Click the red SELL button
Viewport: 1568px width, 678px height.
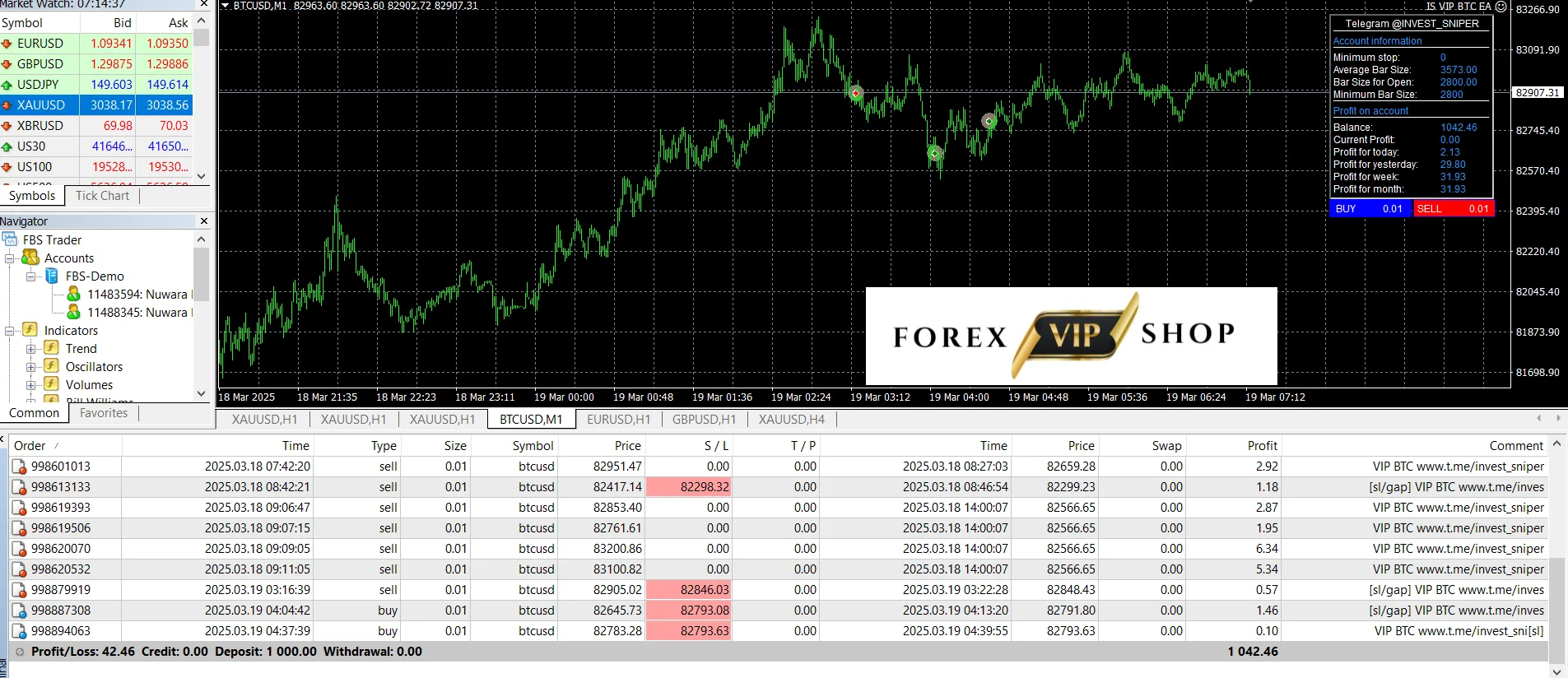[x=1453, y=209]
